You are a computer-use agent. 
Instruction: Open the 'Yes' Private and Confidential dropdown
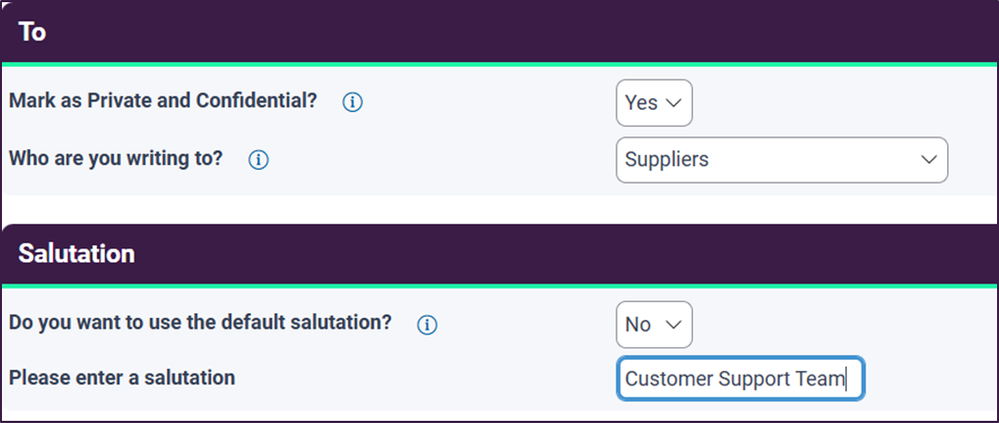tap(654, 103)
